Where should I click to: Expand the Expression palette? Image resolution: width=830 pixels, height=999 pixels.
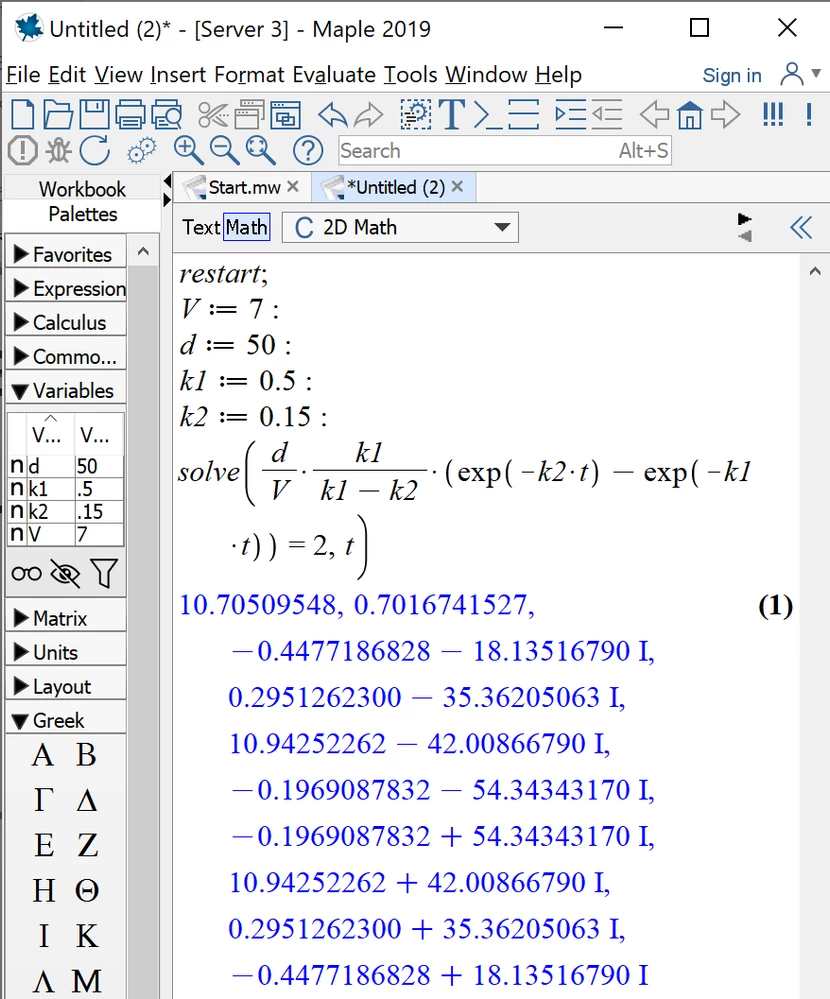66,289
